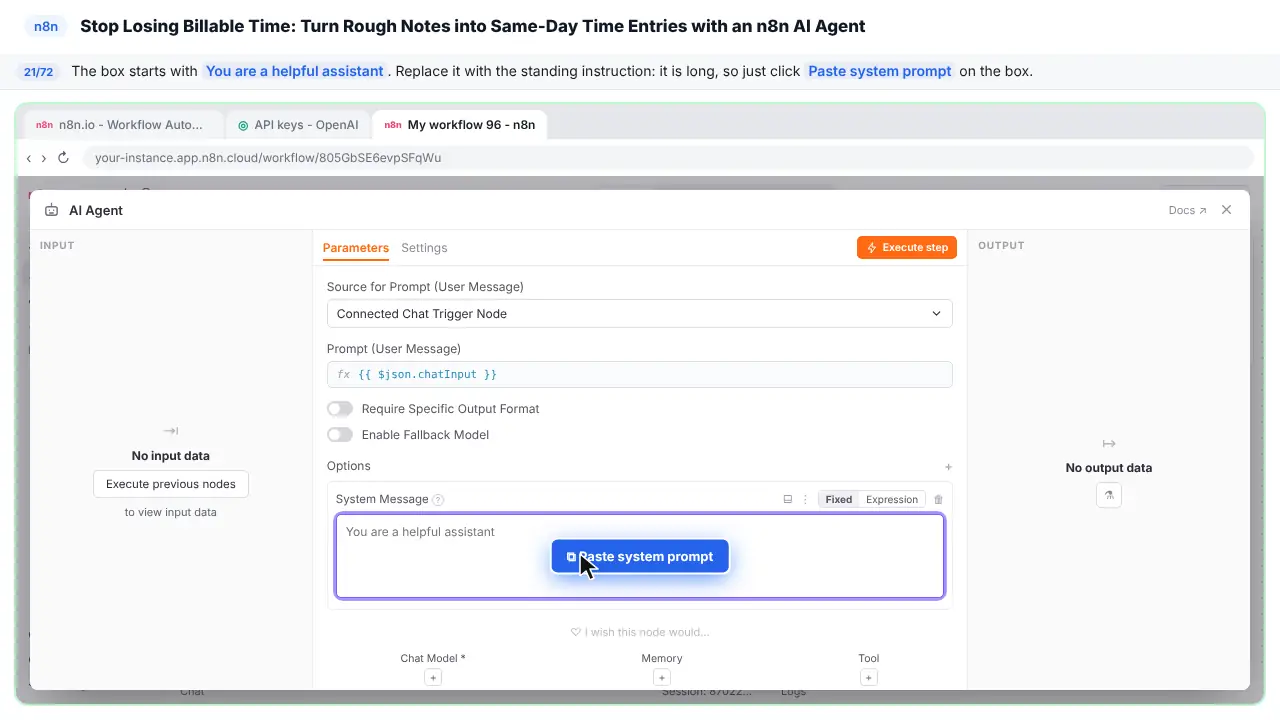Click the Prompt (User Message) expression field
The height and width of the screenshot is (720, 1280).
639,374
